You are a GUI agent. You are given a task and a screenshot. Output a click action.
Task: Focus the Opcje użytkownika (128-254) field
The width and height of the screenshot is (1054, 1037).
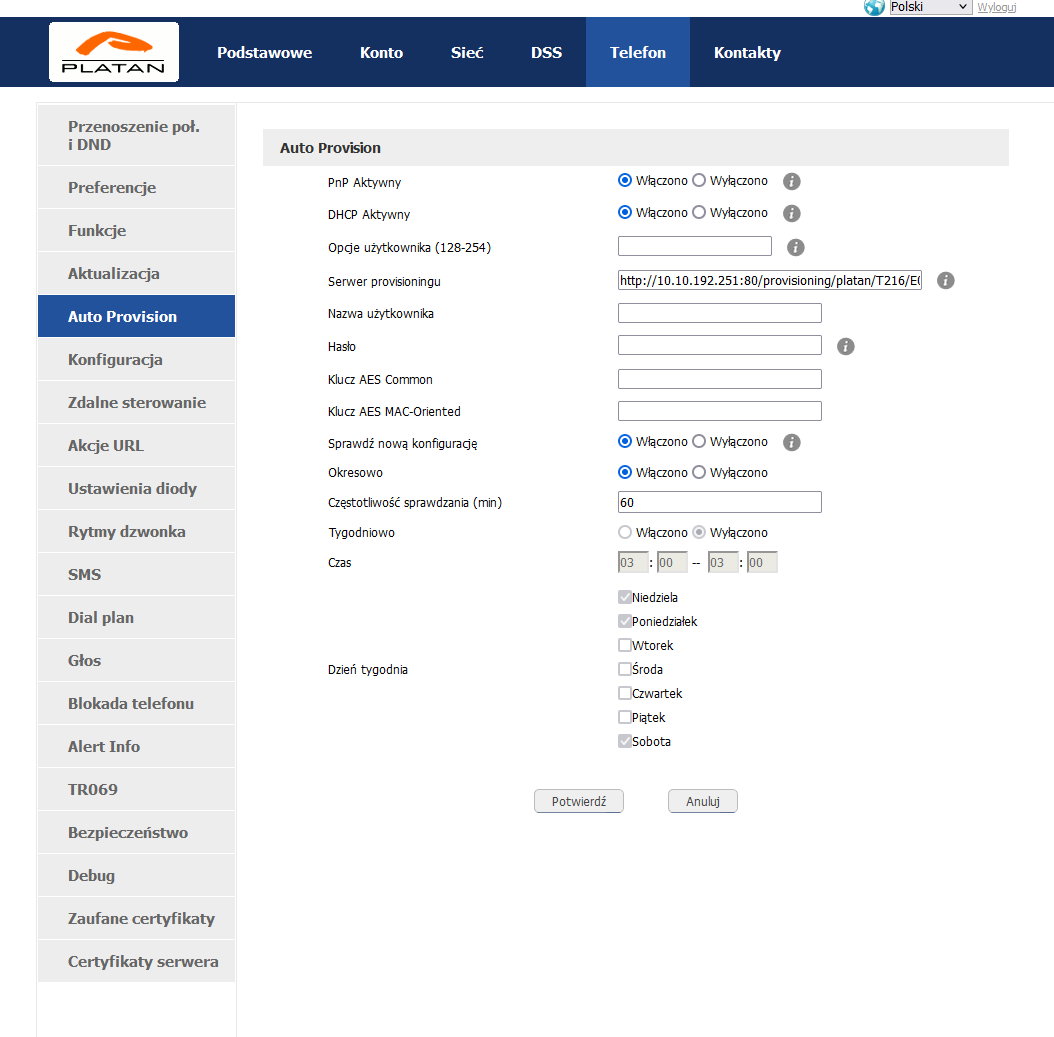pyautogui.click(x=694, y=246)
